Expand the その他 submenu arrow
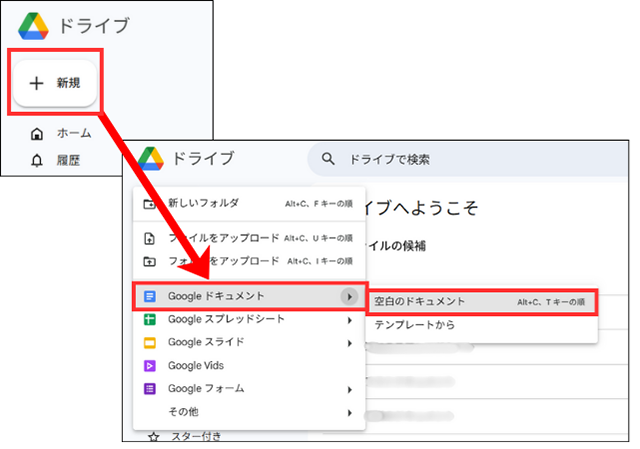This screenshot has width=640, height=449. 349,412
